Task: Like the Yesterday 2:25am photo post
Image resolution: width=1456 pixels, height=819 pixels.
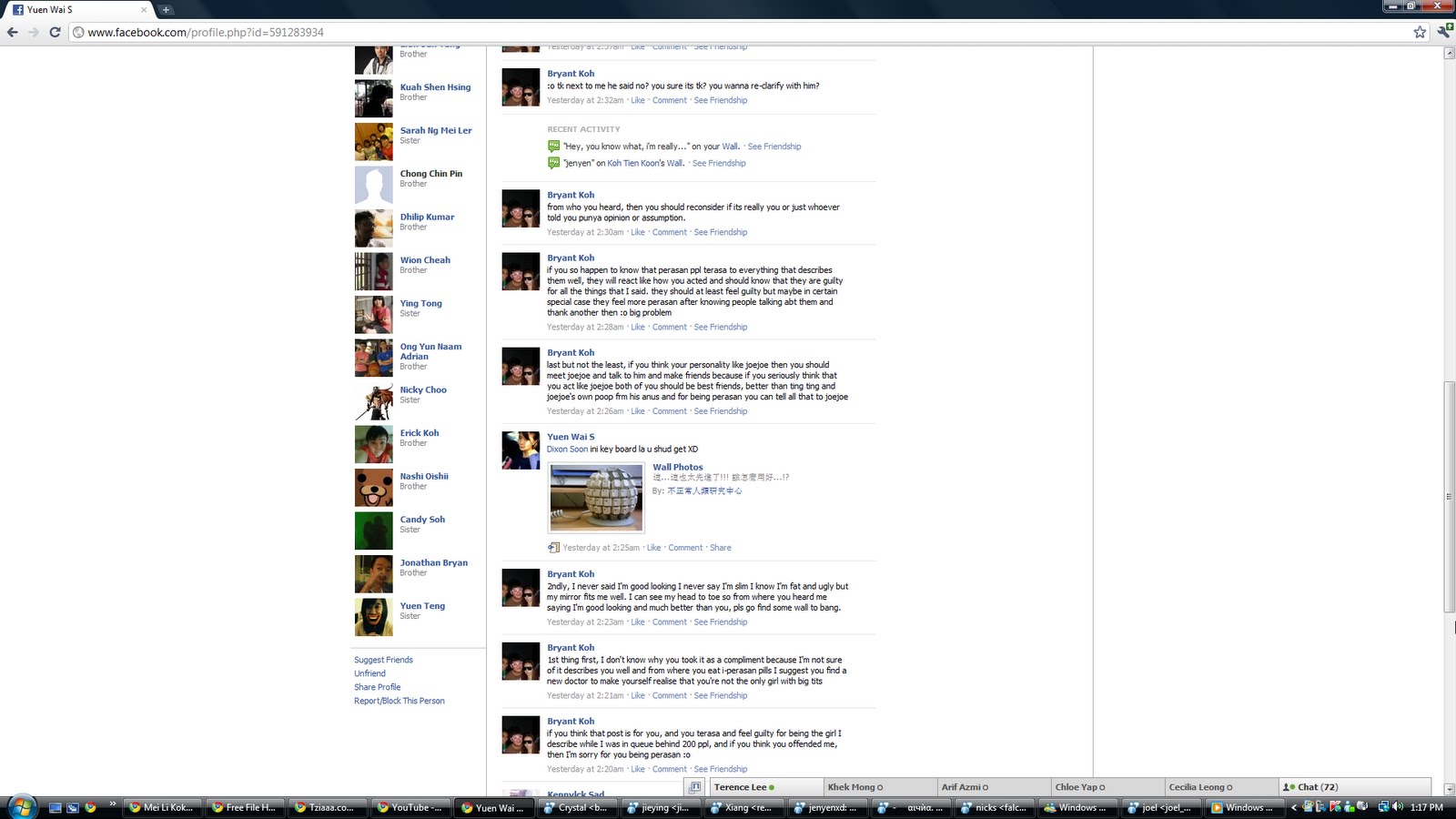Action: tap(653, 548)
